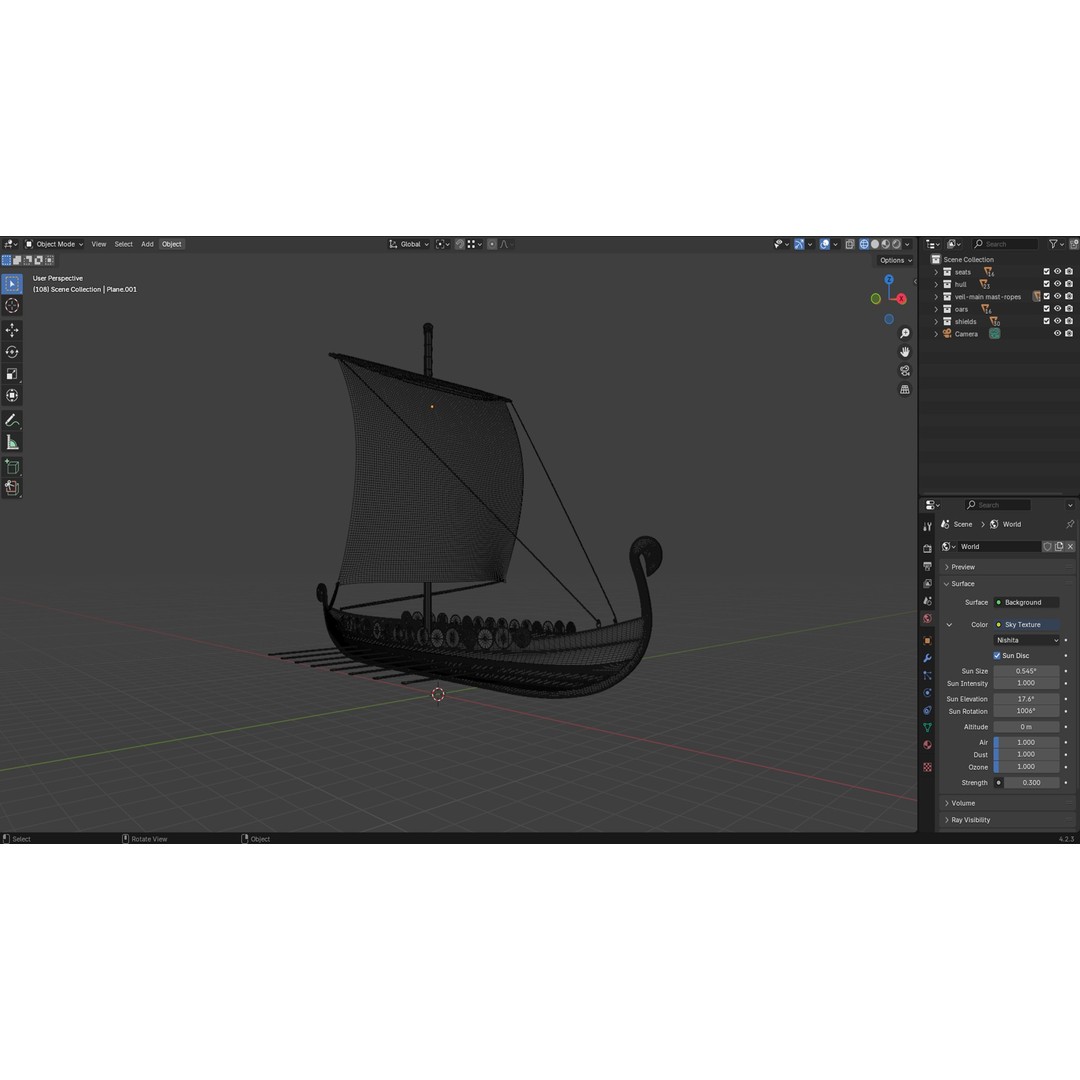This screenshot has height=1080, width=1080.
Task: Open the Object menu in the header
Action: (x=171, y=244)
